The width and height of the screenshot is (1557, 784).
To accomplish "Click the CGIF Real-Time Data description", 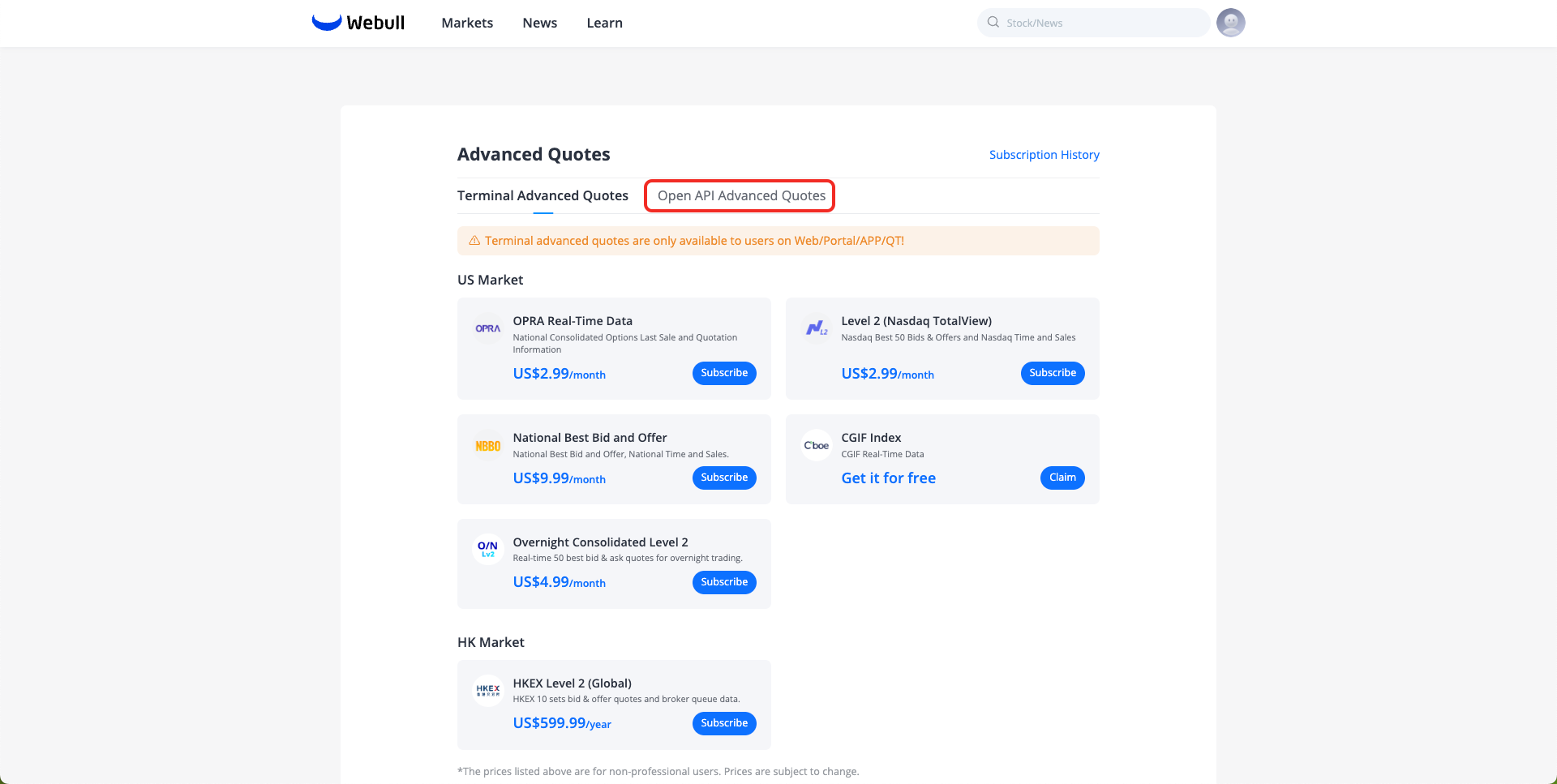I will (882, 454).
